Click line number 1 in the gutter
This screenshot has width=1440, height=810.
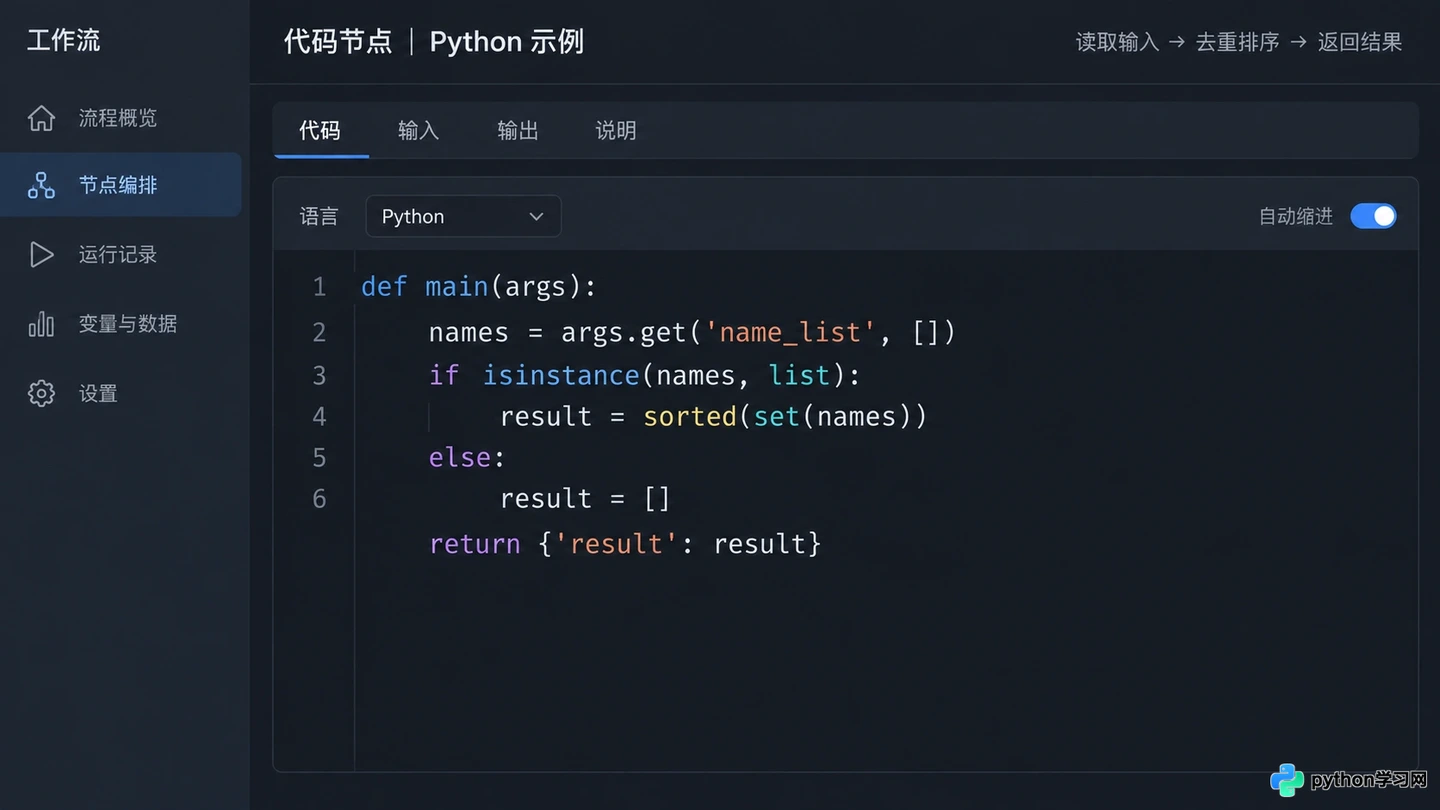tap(320, 287)
